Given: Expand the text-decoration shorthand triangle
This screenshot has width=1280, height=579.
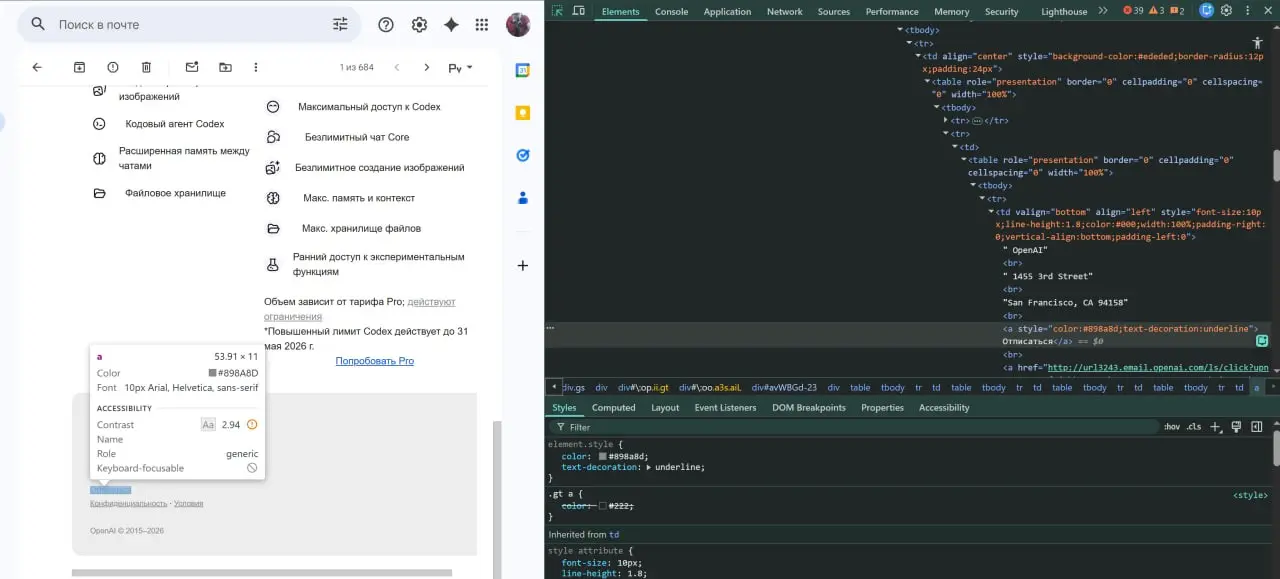Looking at the screenshot, I should [x=648, y=467].
